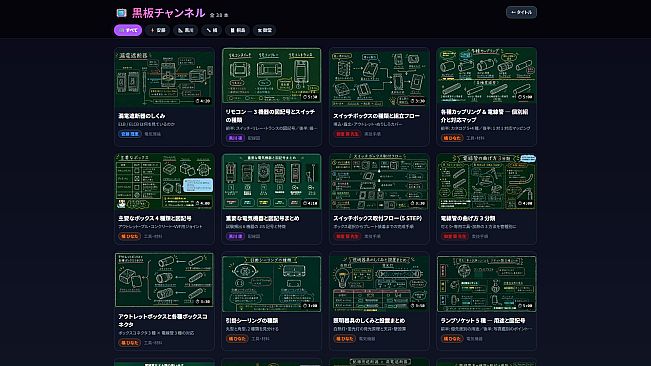Screen dimensions: 651x366
Task: Click duration badge on 漏電遮断器のしくみ thumbnail
Action: (x=203, y=101)
